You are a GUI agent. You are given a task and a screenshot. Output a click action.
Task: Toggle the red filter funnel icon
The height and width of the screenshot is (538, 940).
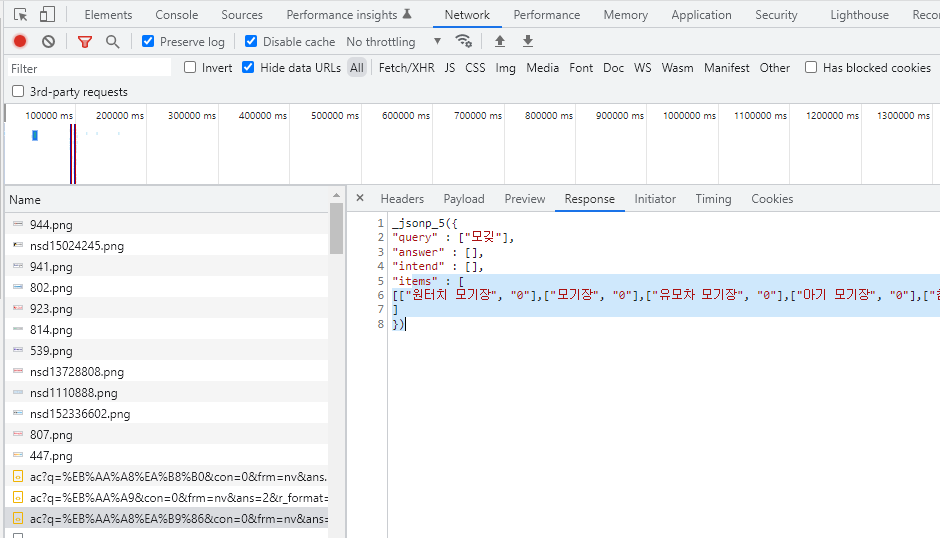point(85,41)
